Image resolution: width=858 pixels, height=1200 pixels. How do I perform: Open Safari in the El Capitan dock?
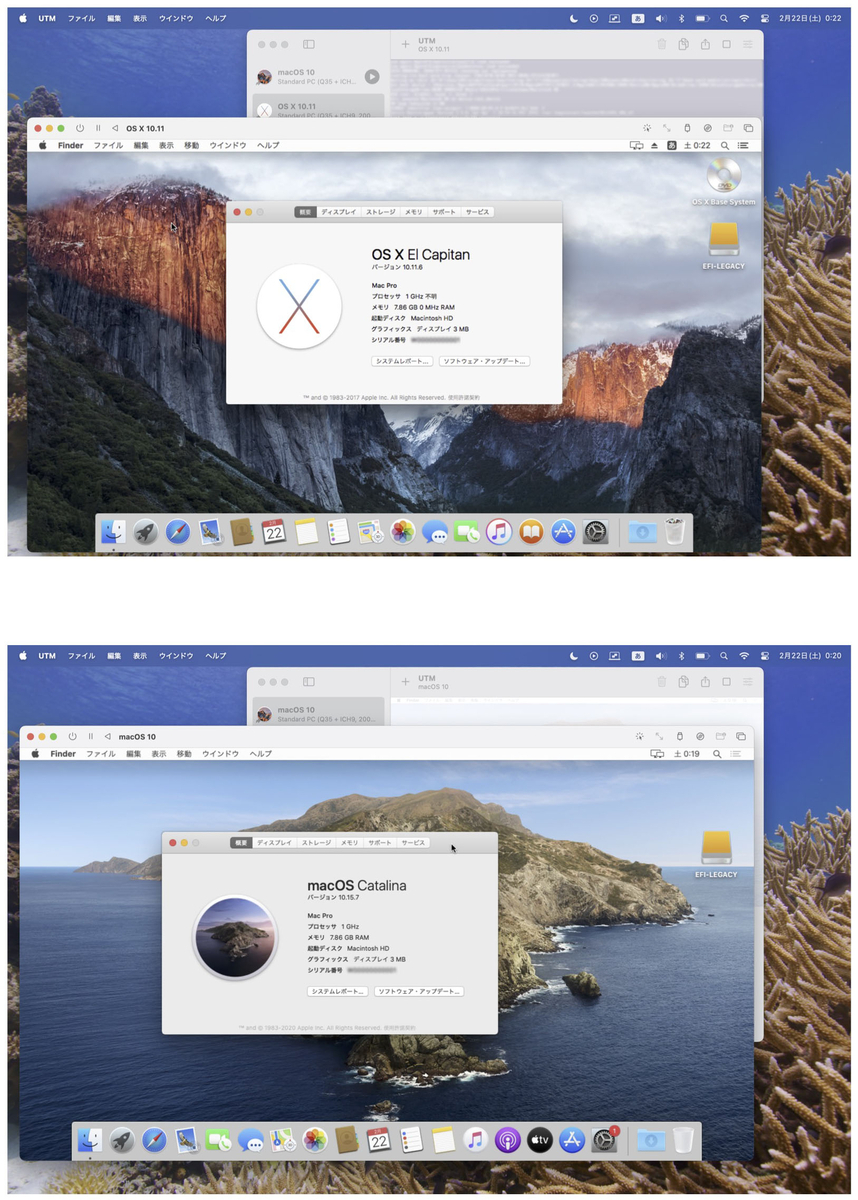[177, 532]
